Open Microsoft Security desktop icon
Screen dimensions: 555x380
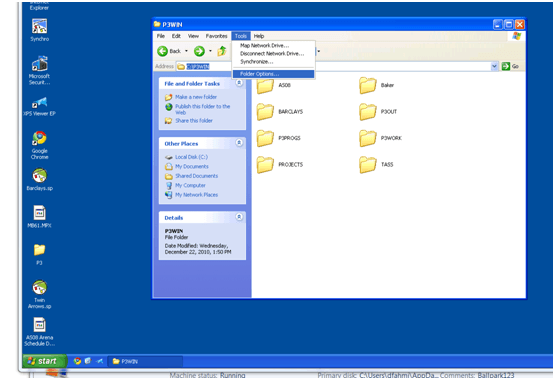[39, 70]
